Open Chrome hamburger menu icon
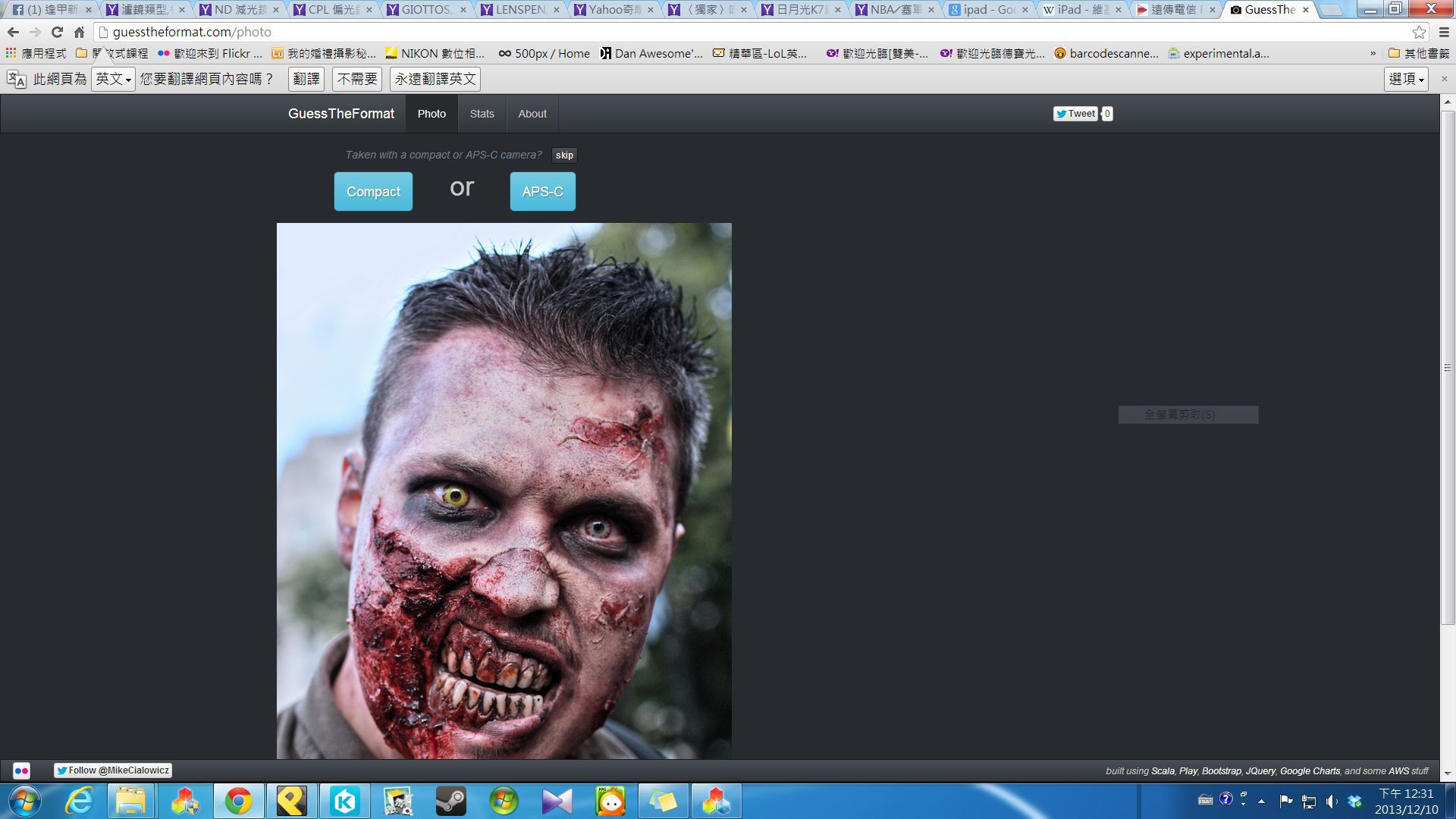This screenshot has width=1456, height=819. (x=1444, y=33)
